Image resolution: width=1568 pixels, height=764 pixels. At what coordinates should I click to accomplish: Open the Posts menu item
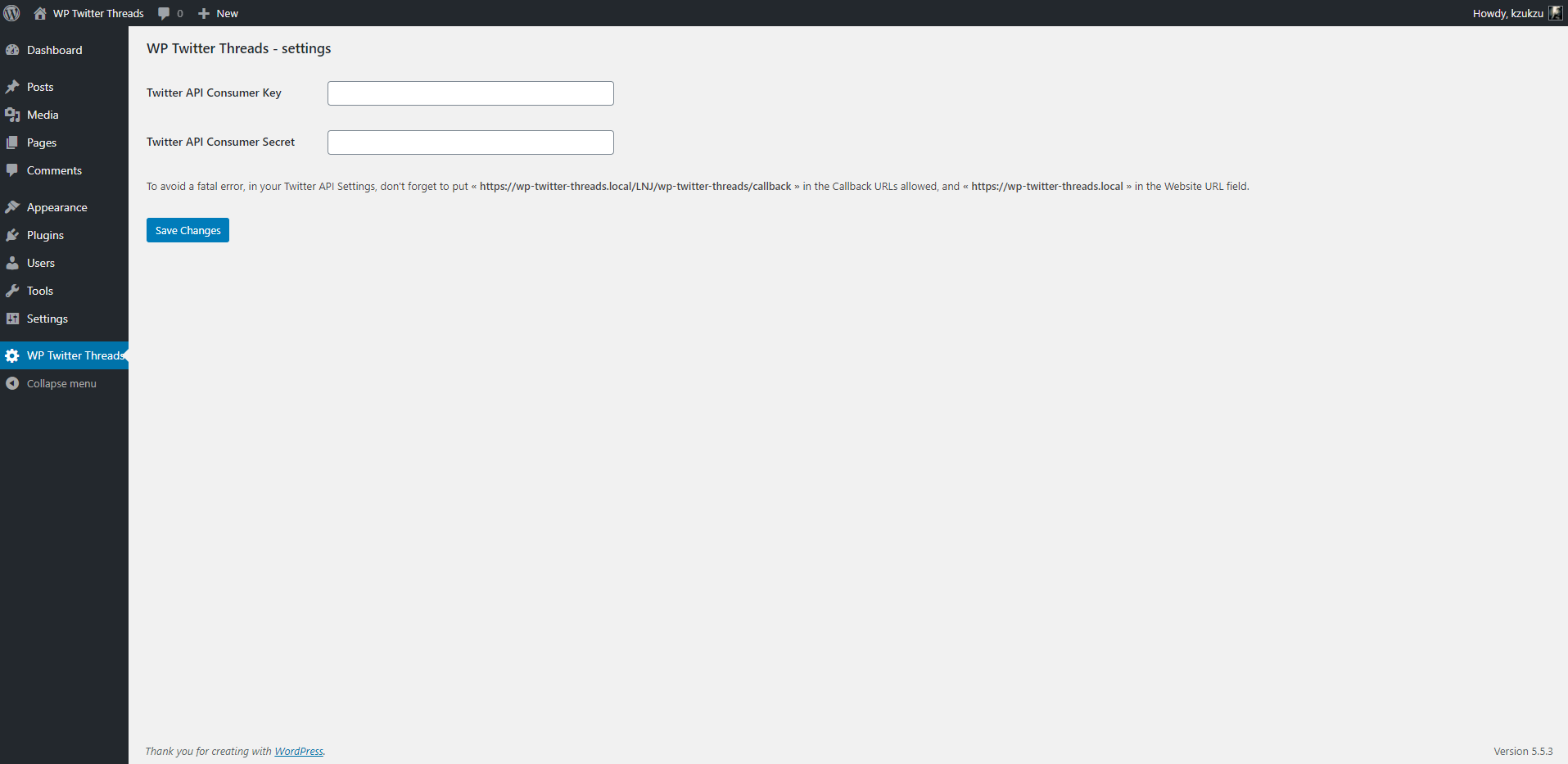(64, 87)
